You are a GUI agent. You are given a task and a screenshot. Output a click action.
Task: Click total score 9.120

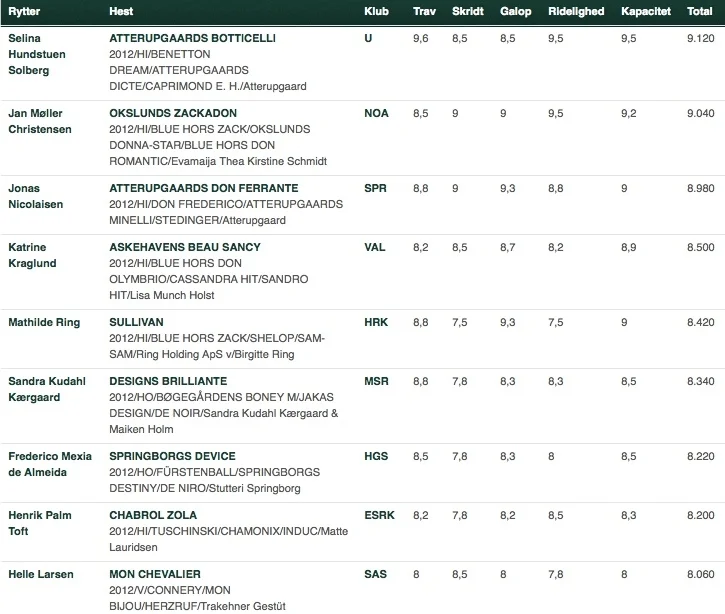pyautogui.click(x=700, y=38)
